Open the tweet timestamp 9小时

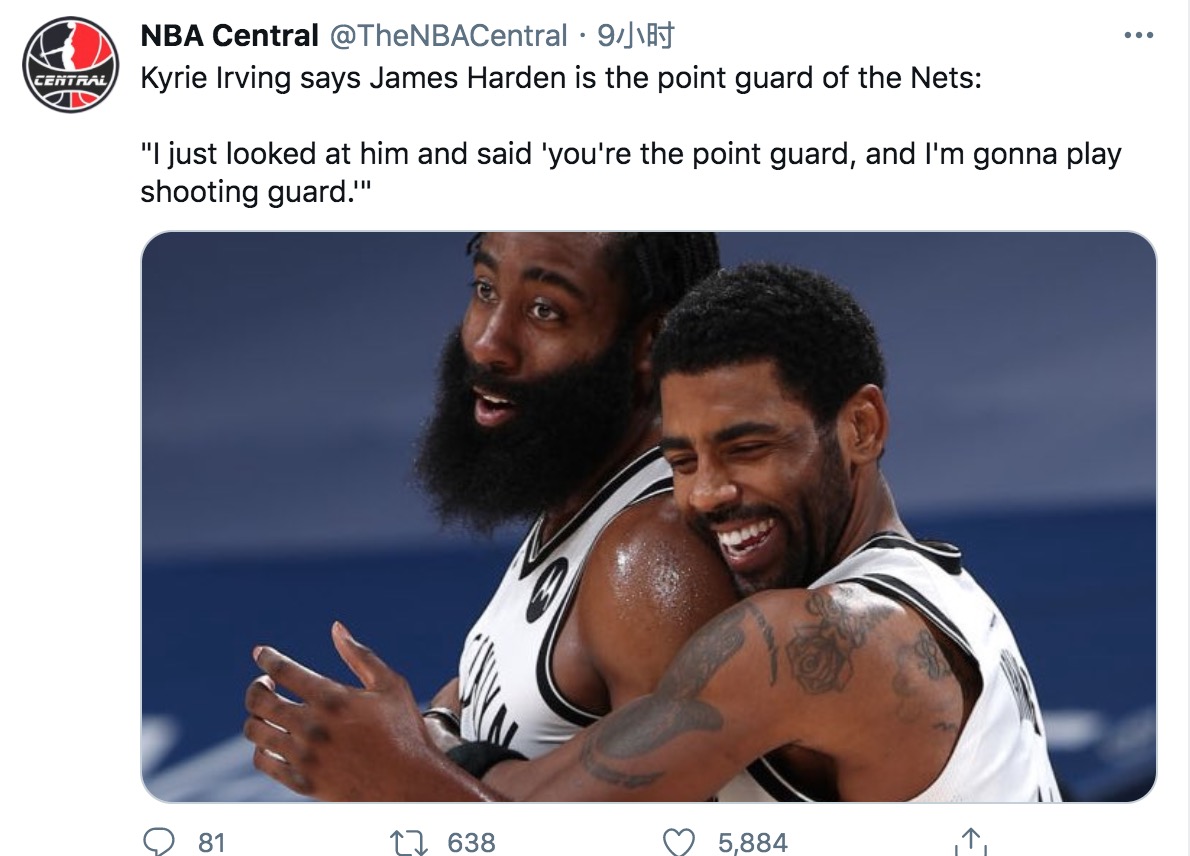[x=635, y=35]
